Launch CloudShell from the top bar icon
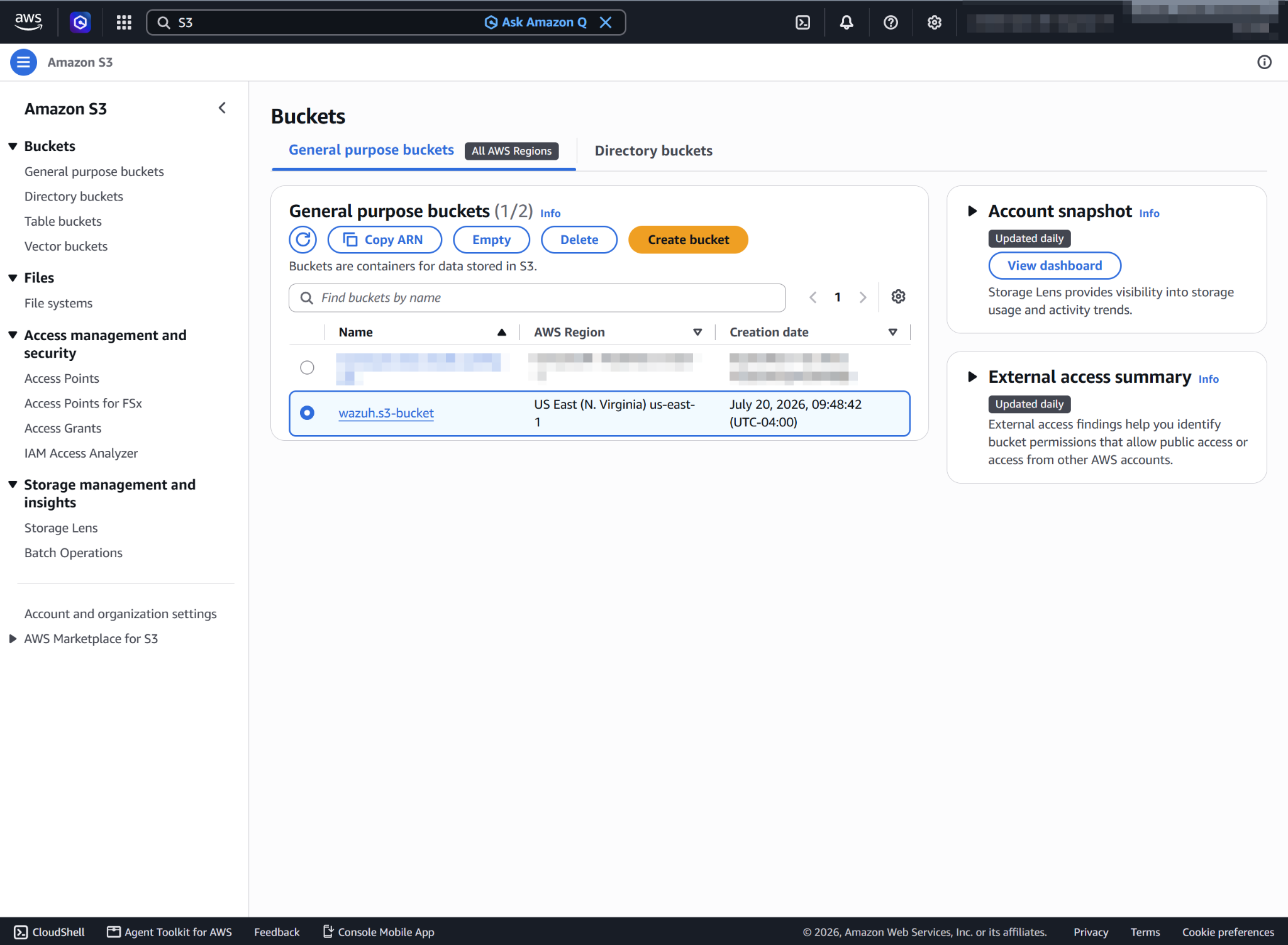This screenshot has width=1288, height=945. coord(802,23)
